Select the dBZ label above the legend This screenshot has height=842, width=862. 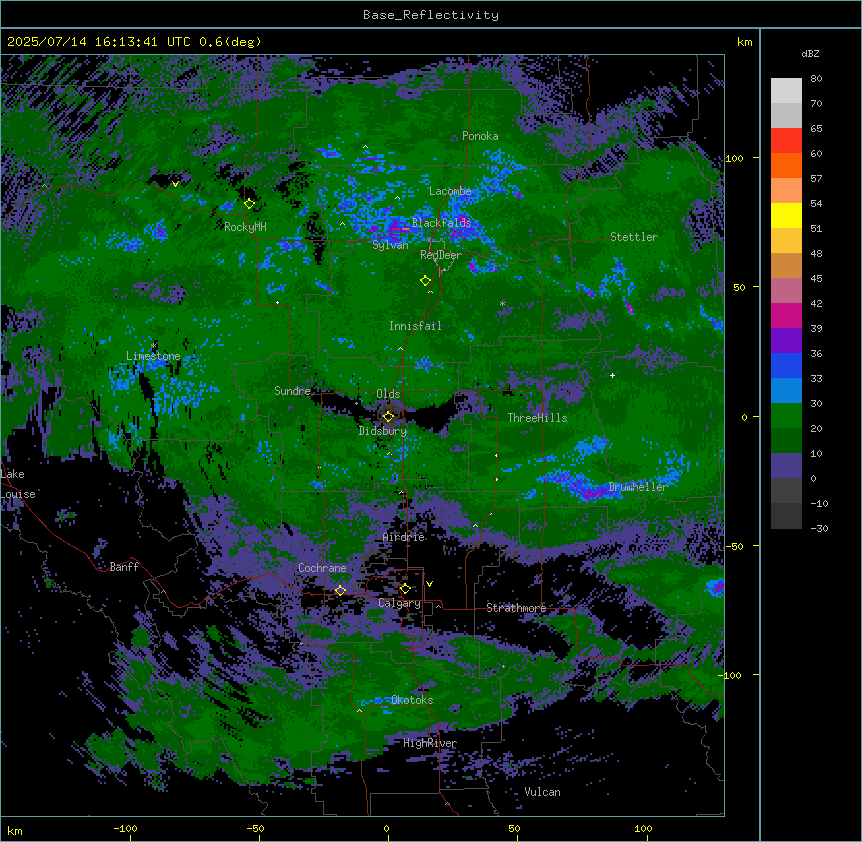coord(810,54)
